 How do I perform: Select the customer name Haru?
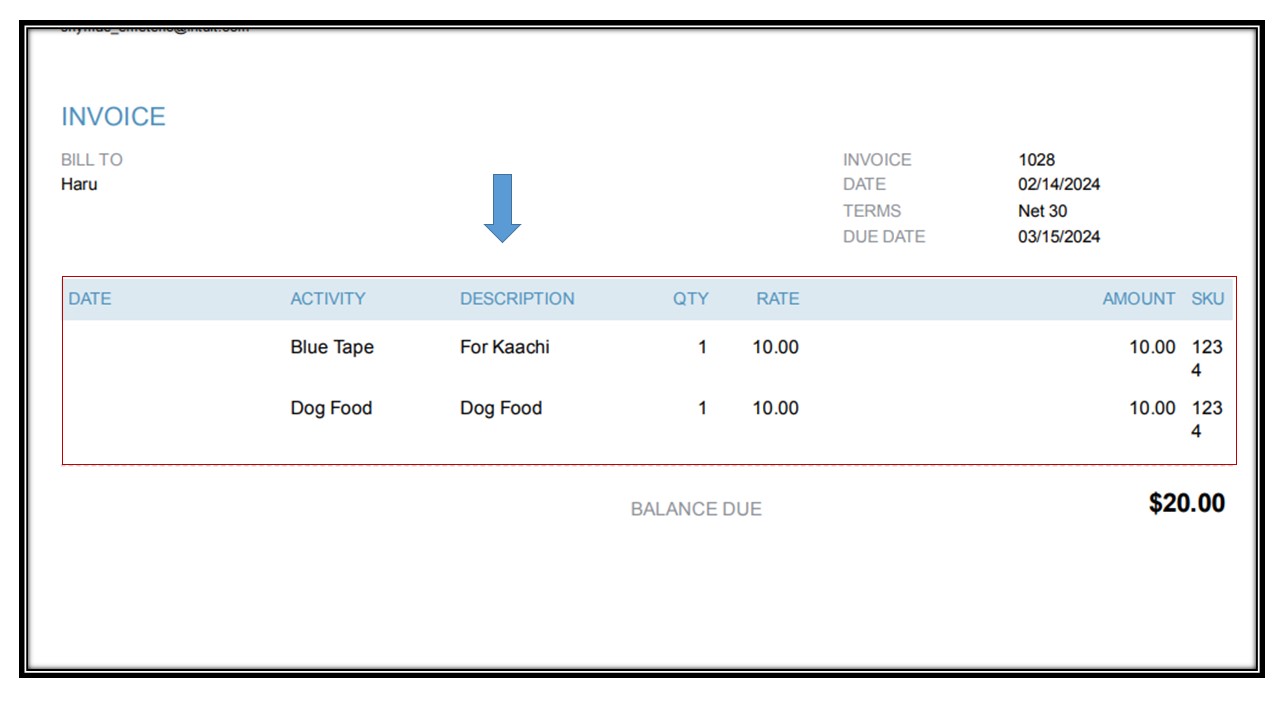point(81,184)
